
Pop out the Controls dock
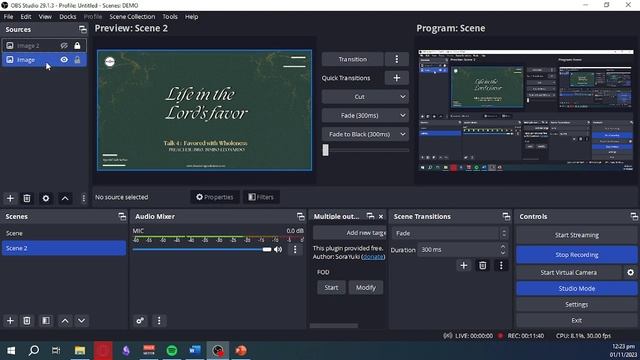pyautogui.click(x=634, y=216)
